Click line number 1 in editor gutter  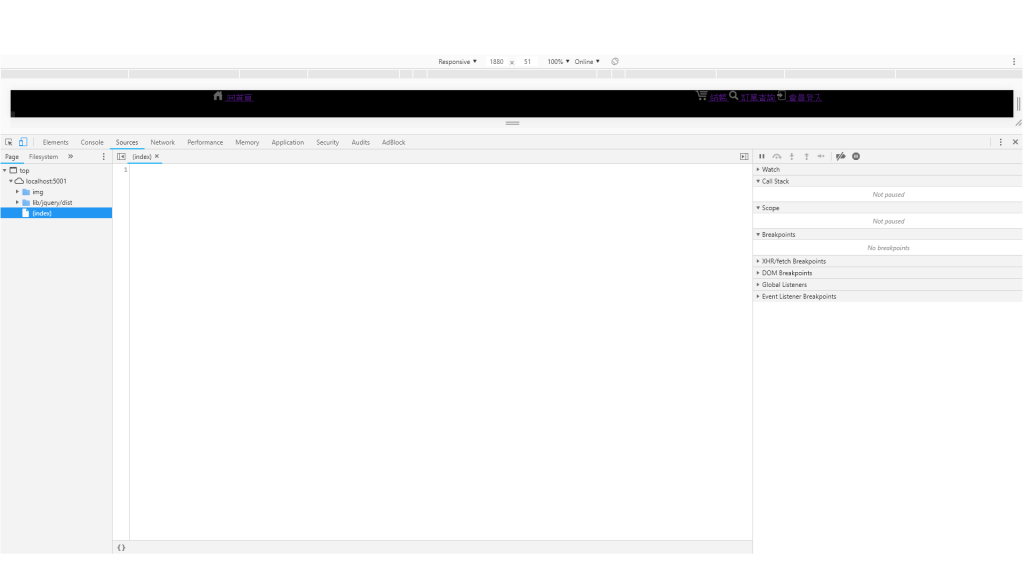point(125,170)
